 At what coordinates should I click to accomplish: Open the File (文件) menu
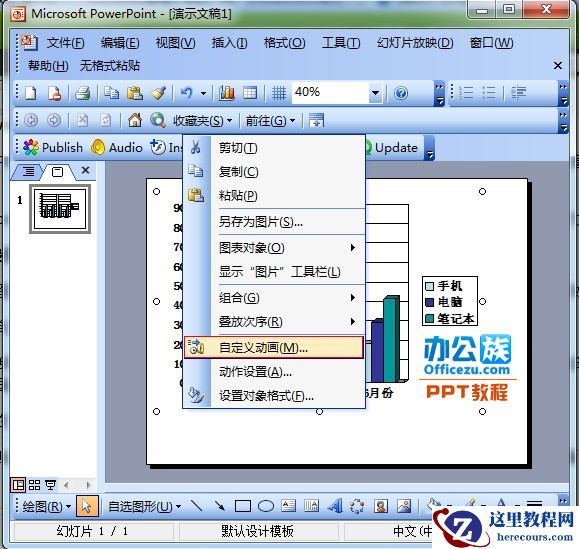point(65,43)
